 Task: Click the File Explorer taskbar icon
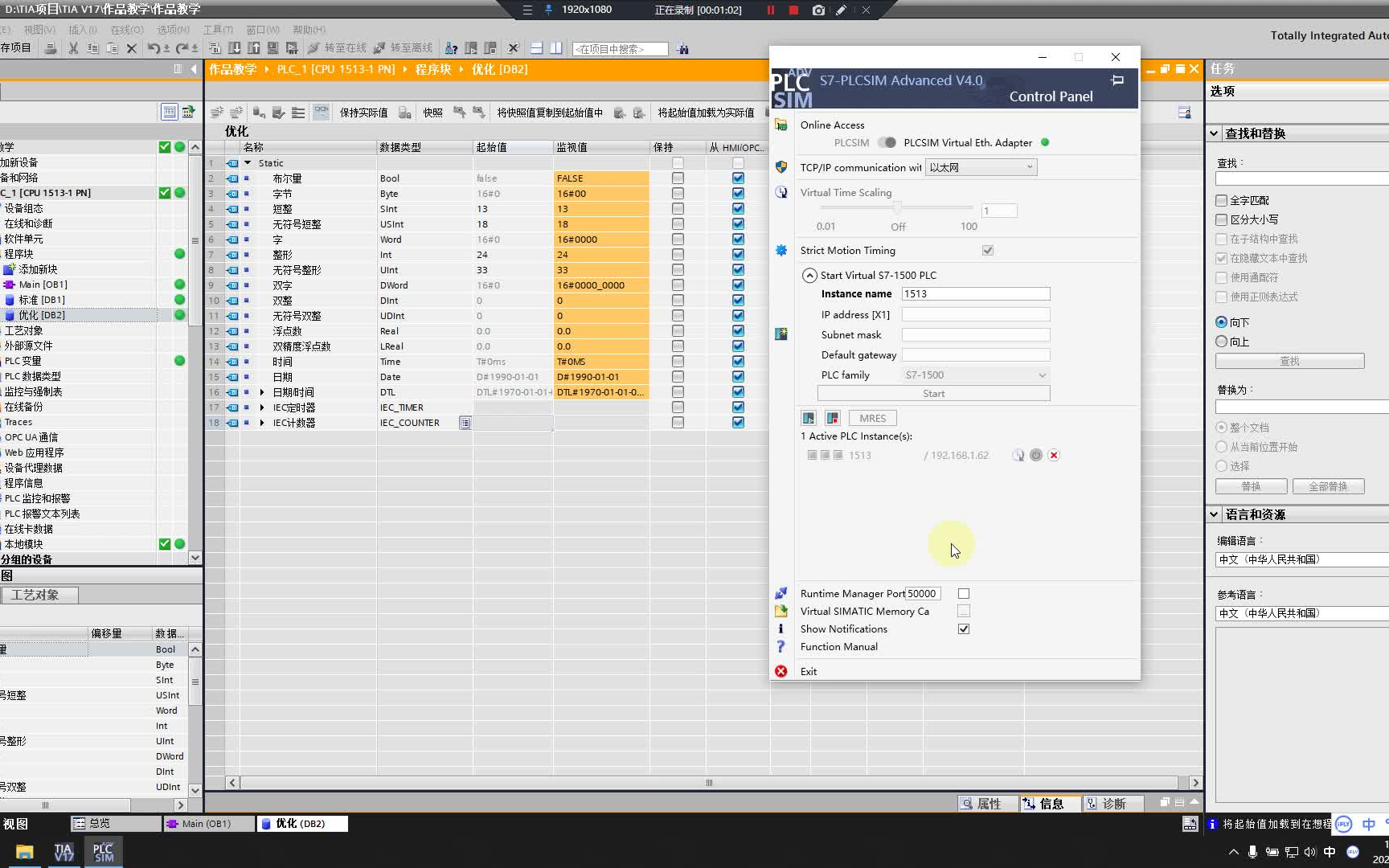pos(24,852)
